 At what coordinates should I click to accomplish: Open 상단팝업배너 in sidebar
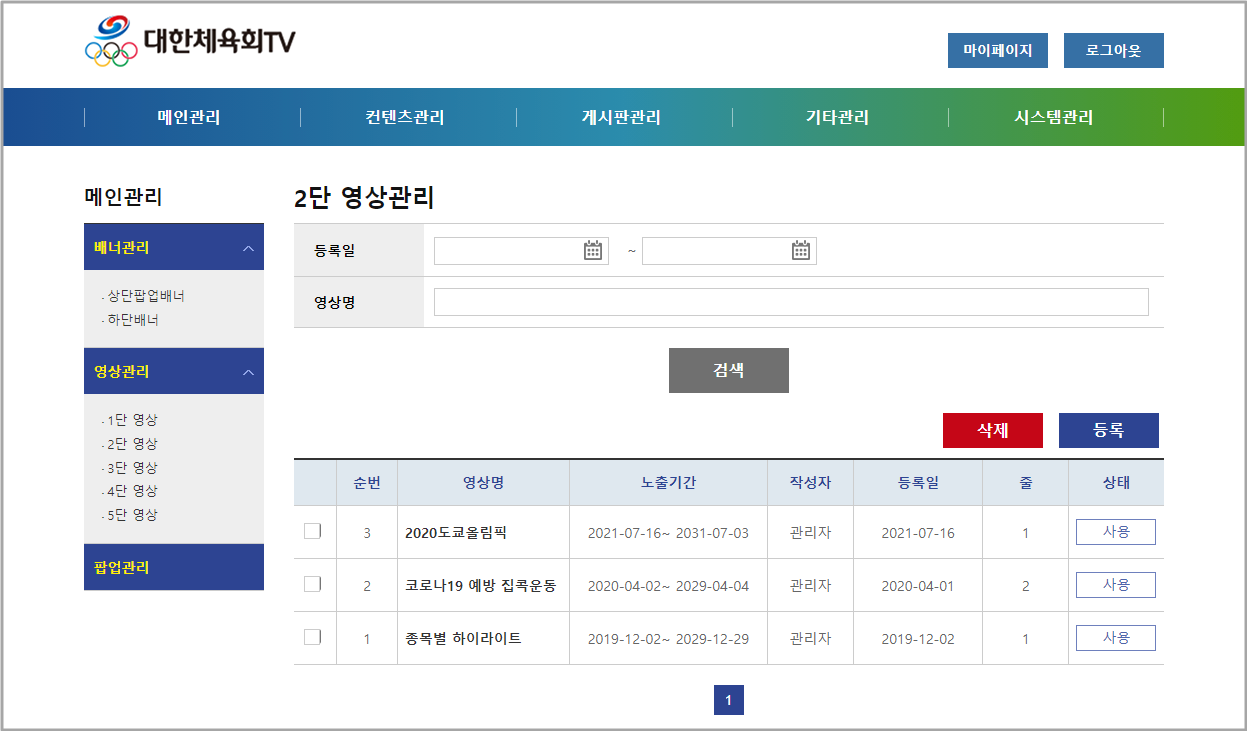145,296
